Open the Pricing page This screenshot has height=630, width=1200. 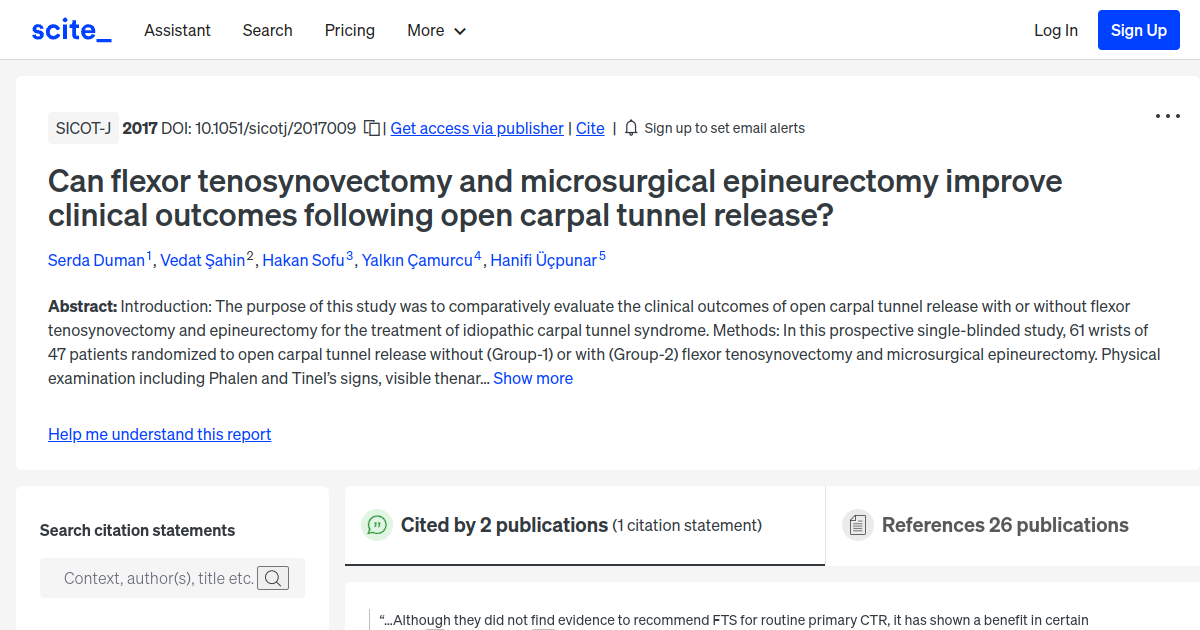(x=349, y=31)
